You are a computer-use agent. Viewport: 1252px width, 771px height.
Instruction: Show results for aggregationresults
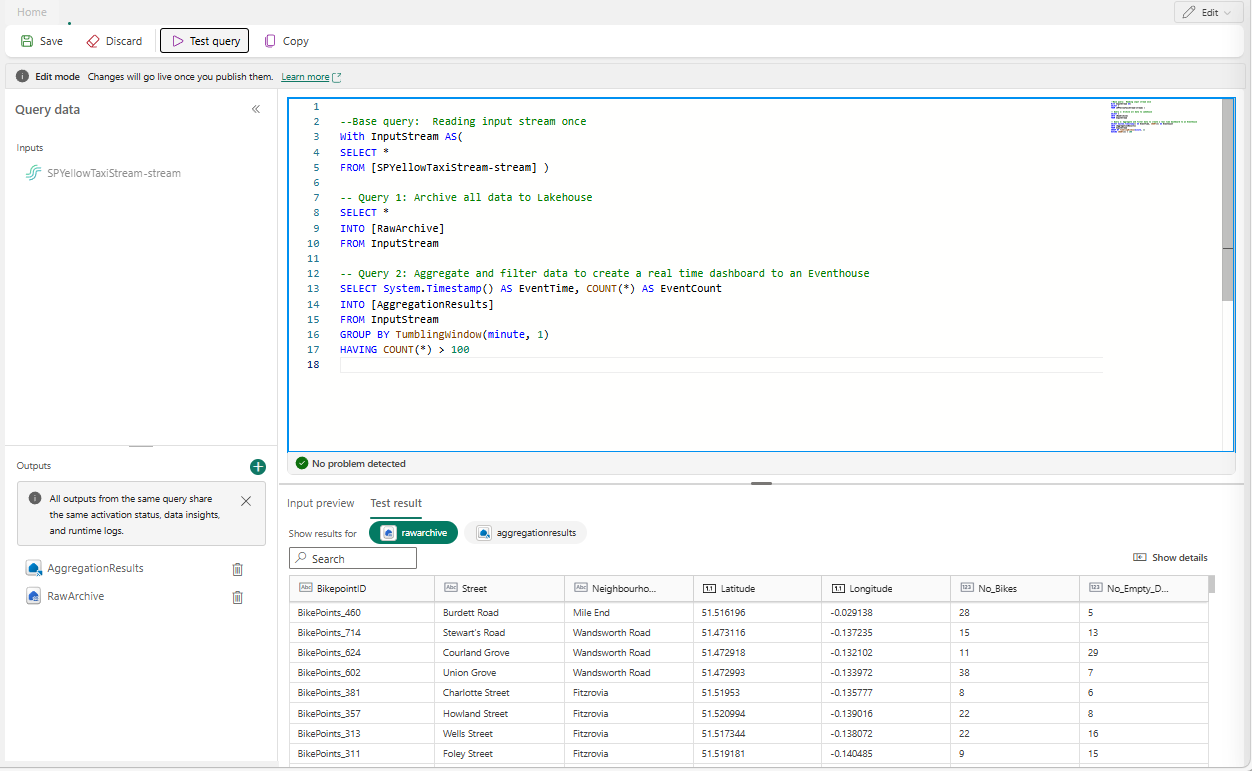point(526,533)
